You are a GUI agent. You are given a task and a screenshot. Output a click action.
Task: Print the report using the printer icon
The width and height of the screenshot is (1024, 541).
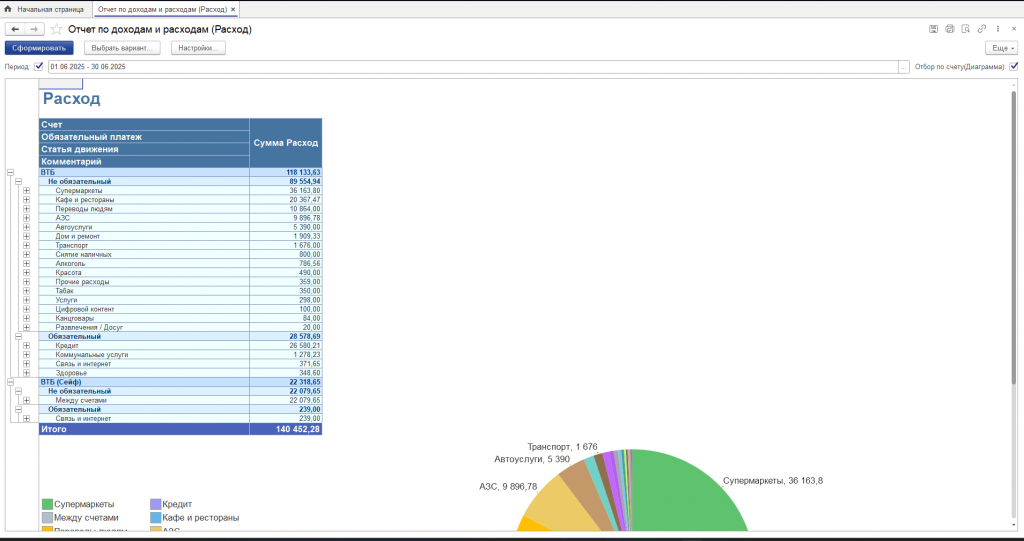pos(950,29)
